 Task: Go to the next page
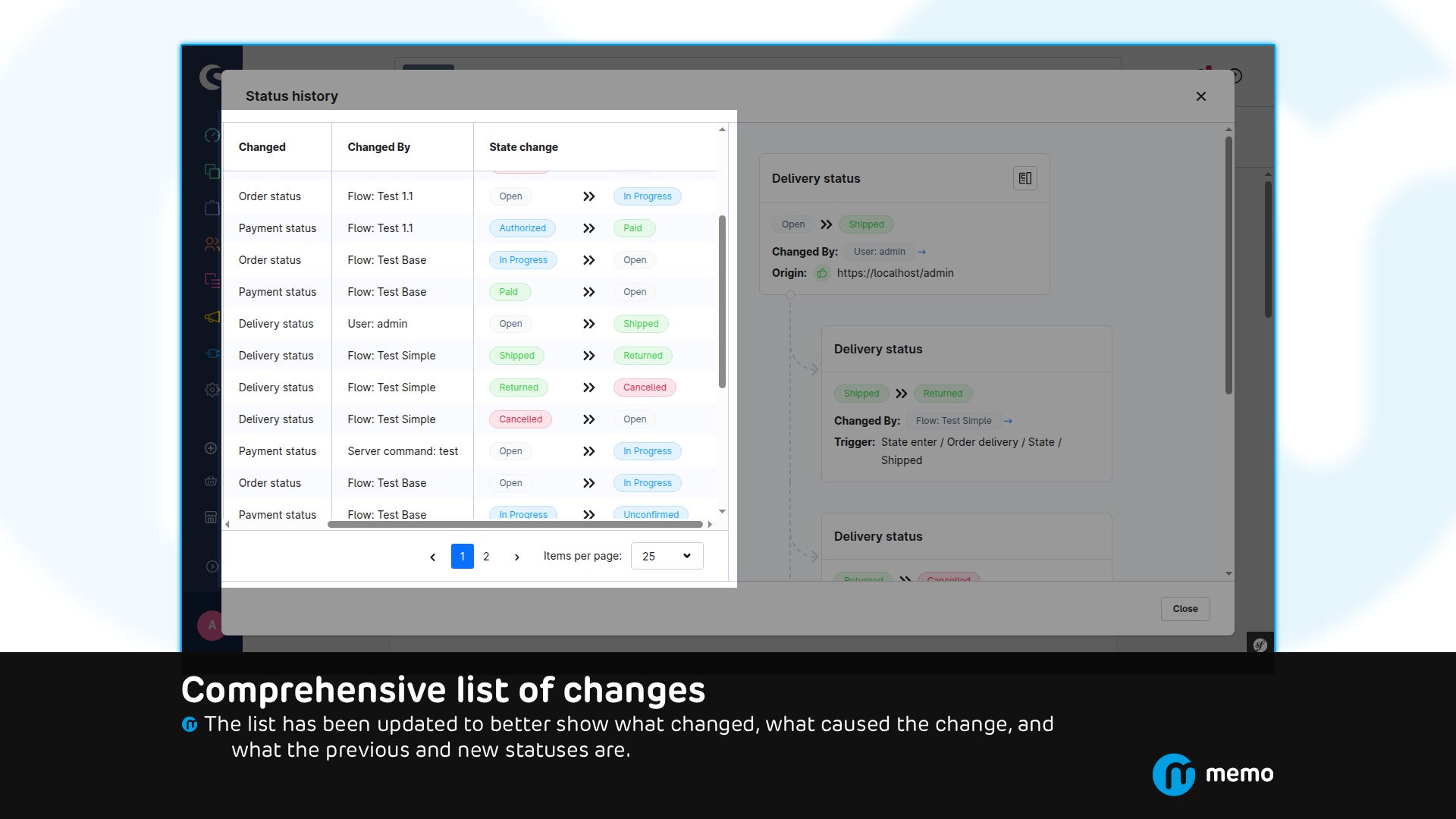pos(517,557)
